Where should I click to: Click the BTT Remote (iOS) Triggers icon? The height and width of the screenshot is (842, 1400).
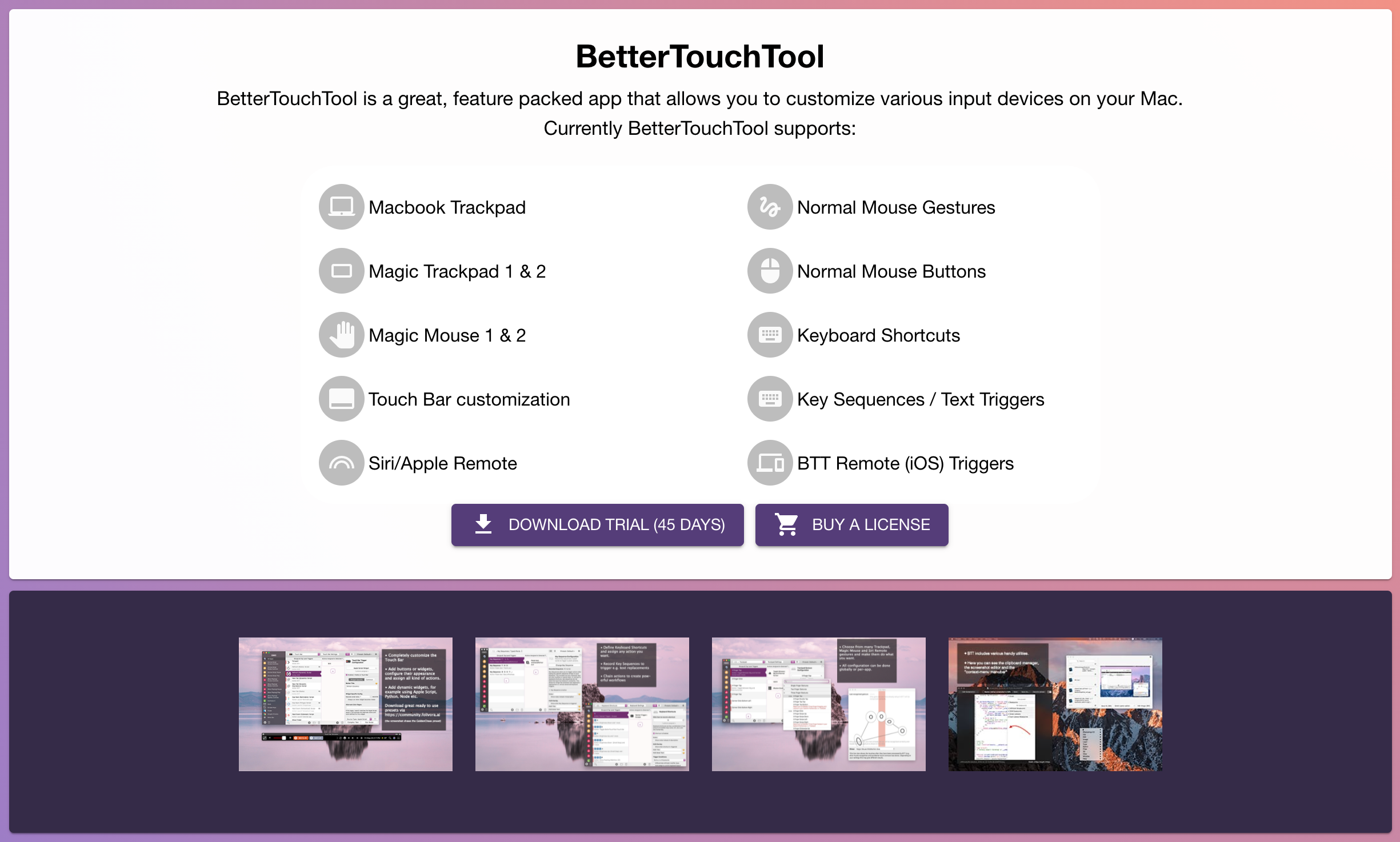[769, 463]
